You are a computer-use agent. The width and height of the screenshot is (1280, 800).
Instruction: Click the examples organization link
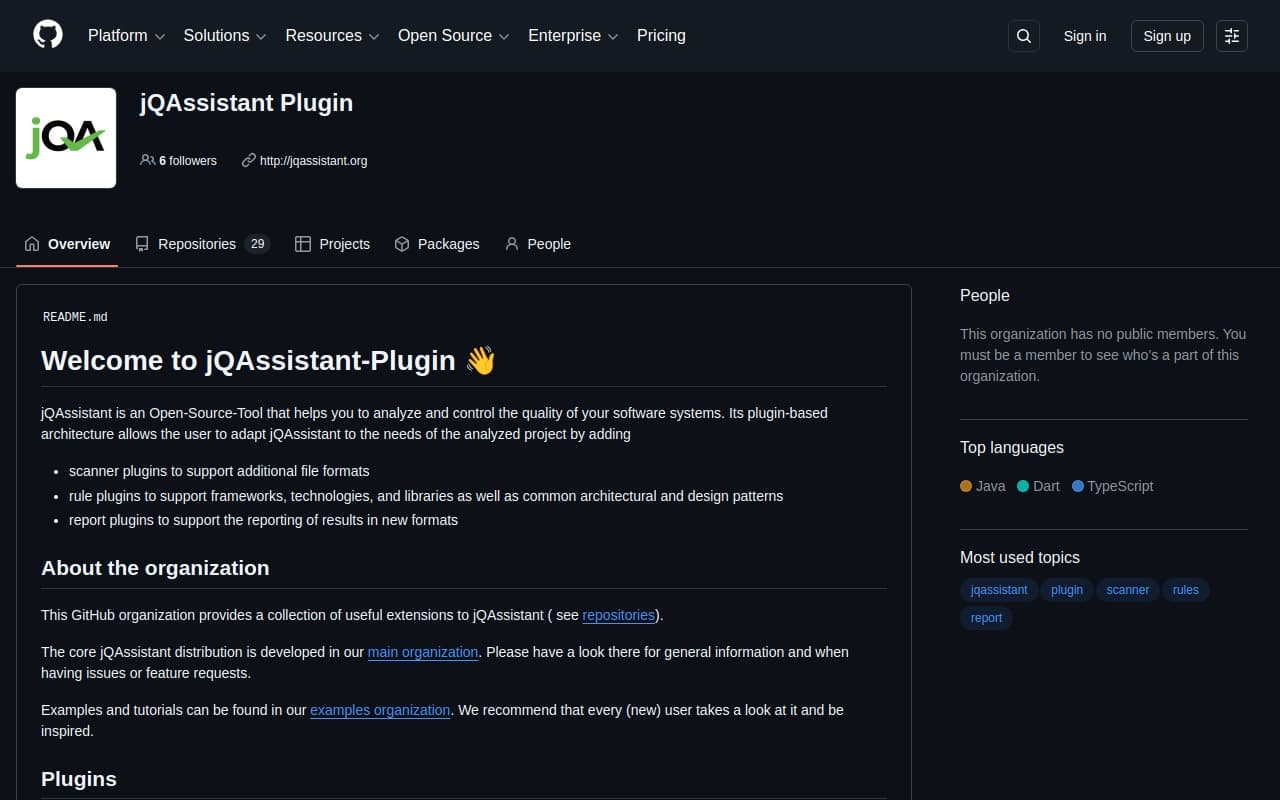380,709
